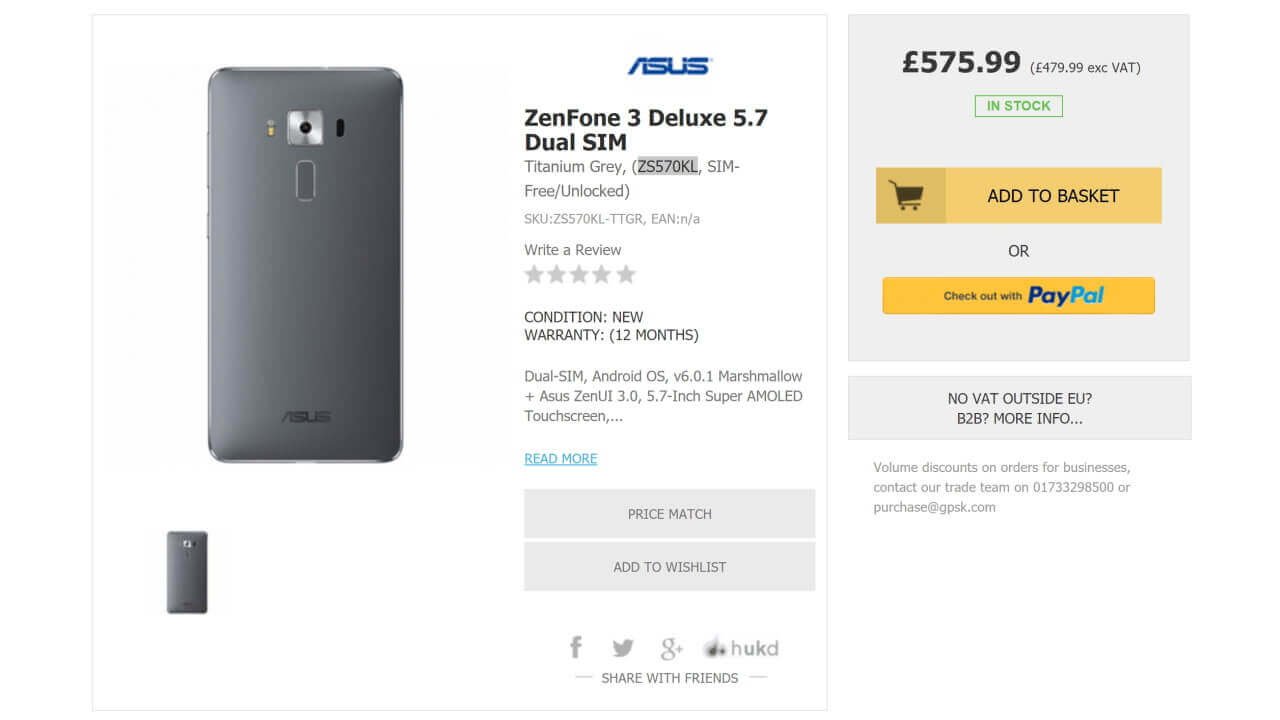Image resolution: width=1280 pixels, height=720 pixels.
Task: Click the IN STOCK status badge
Action: 1018,105
